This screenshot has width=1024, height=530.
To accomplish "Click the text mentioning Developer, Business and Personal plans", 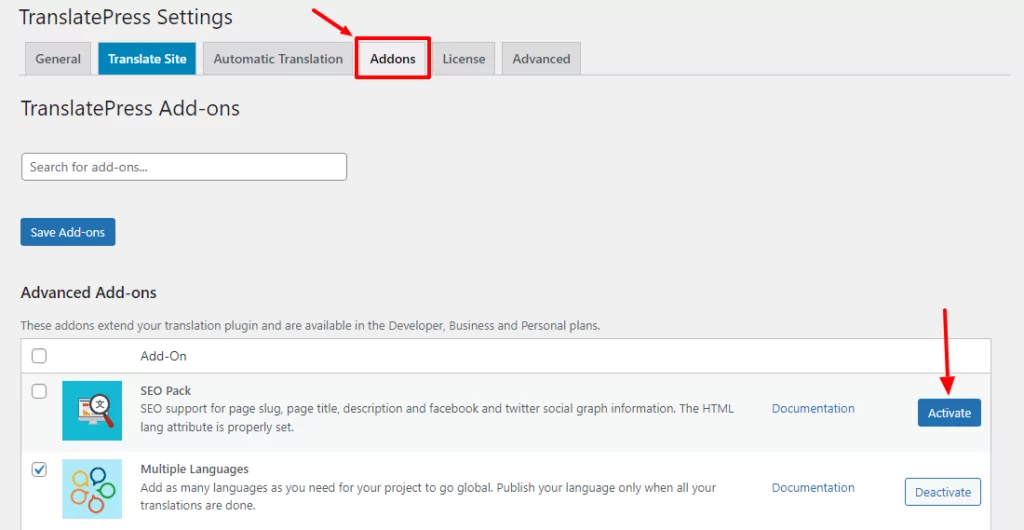I will pyautogui.click(x=310, y=325).
